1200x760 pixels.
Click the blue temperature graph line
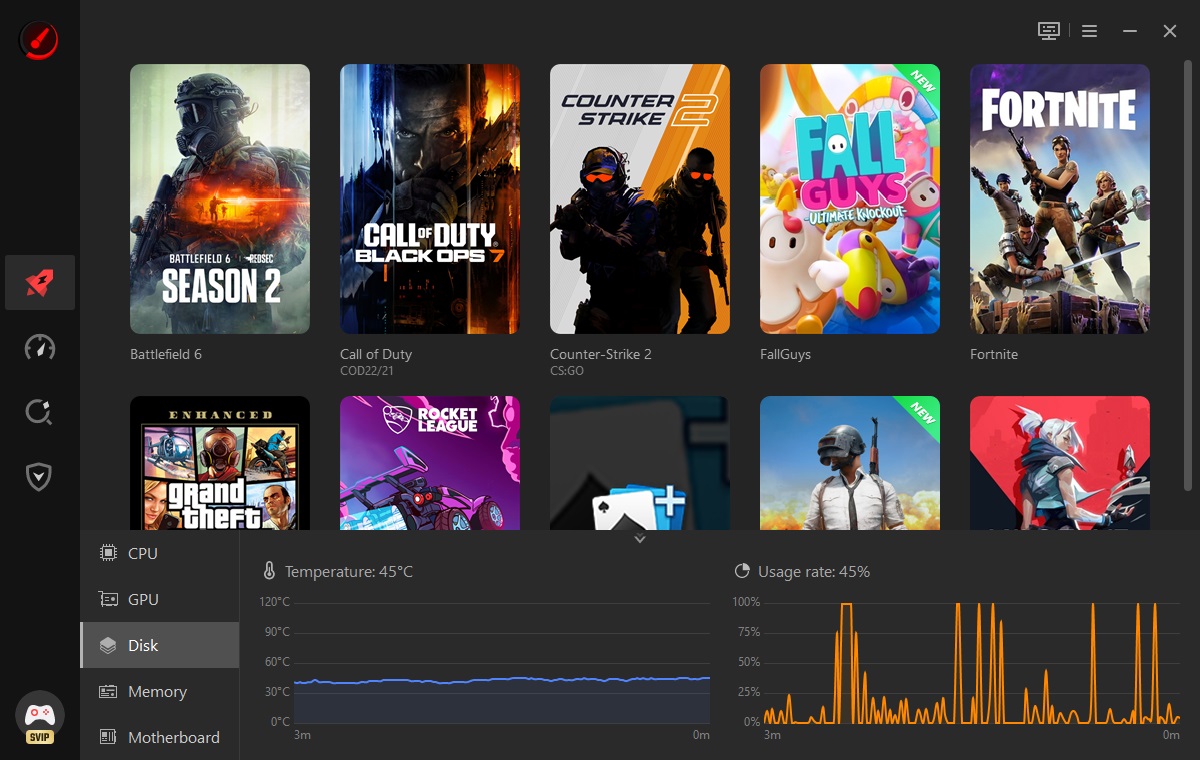click(502, 680)
